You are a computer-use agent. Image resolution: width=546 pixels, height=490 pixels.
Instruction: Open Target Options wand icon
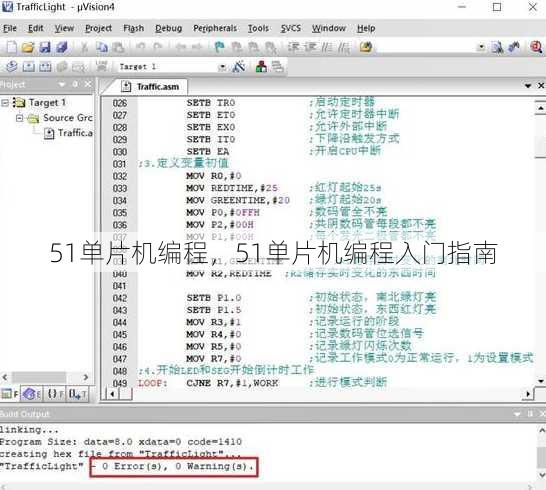click(x=239, y=66)
